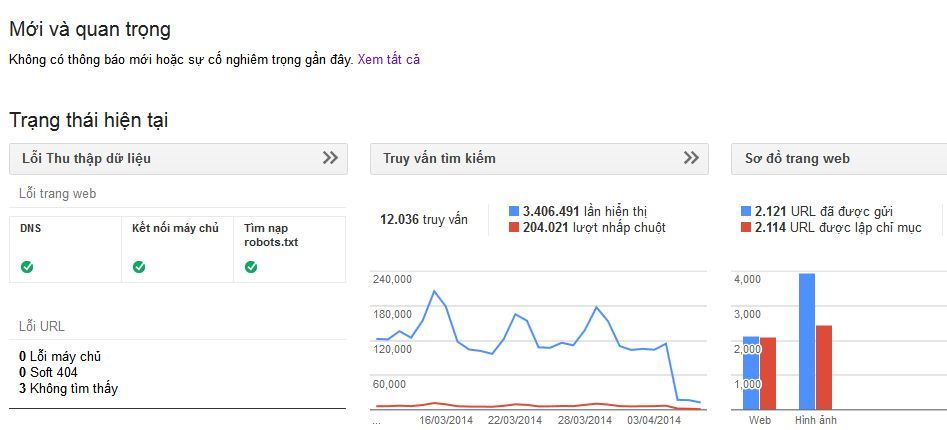Select the 0 Lỗi máy chủ entry

coord(60,356)
